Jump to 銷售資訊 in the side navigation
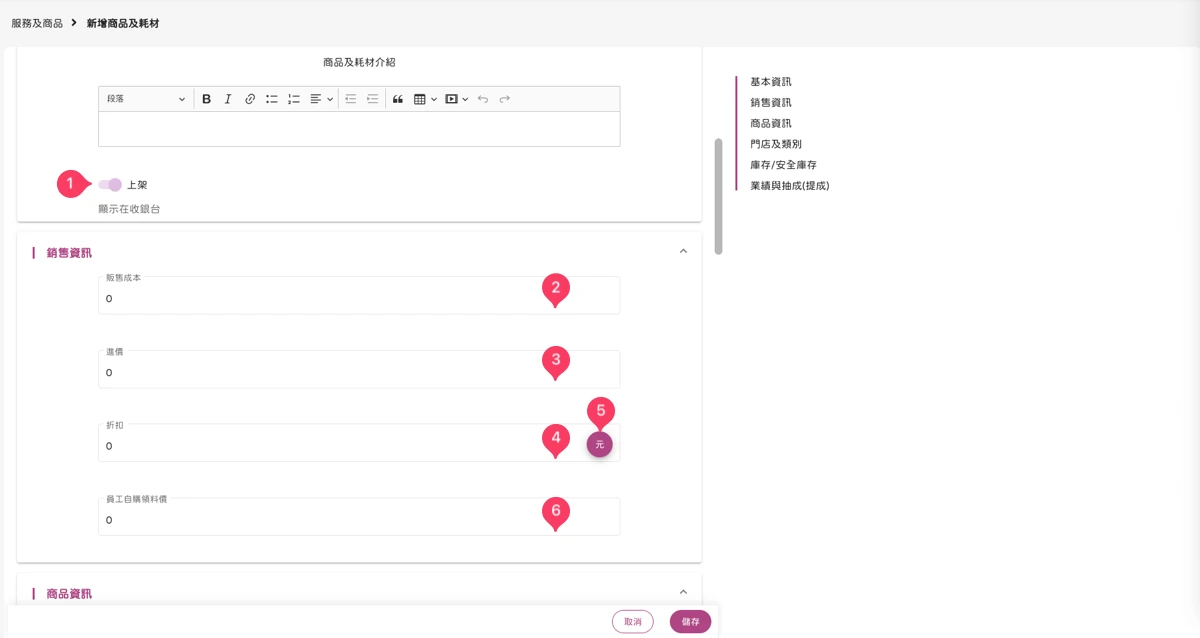The width and height of the screenshot is (1200, 638). tap(771, 103)
